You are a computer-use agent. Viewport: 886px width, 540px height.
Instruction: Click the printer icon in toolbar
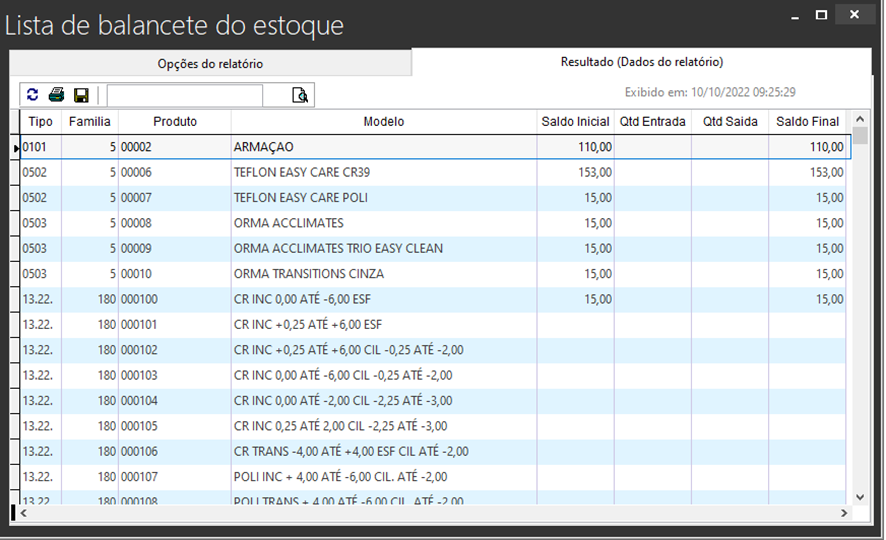coord(57,95)
